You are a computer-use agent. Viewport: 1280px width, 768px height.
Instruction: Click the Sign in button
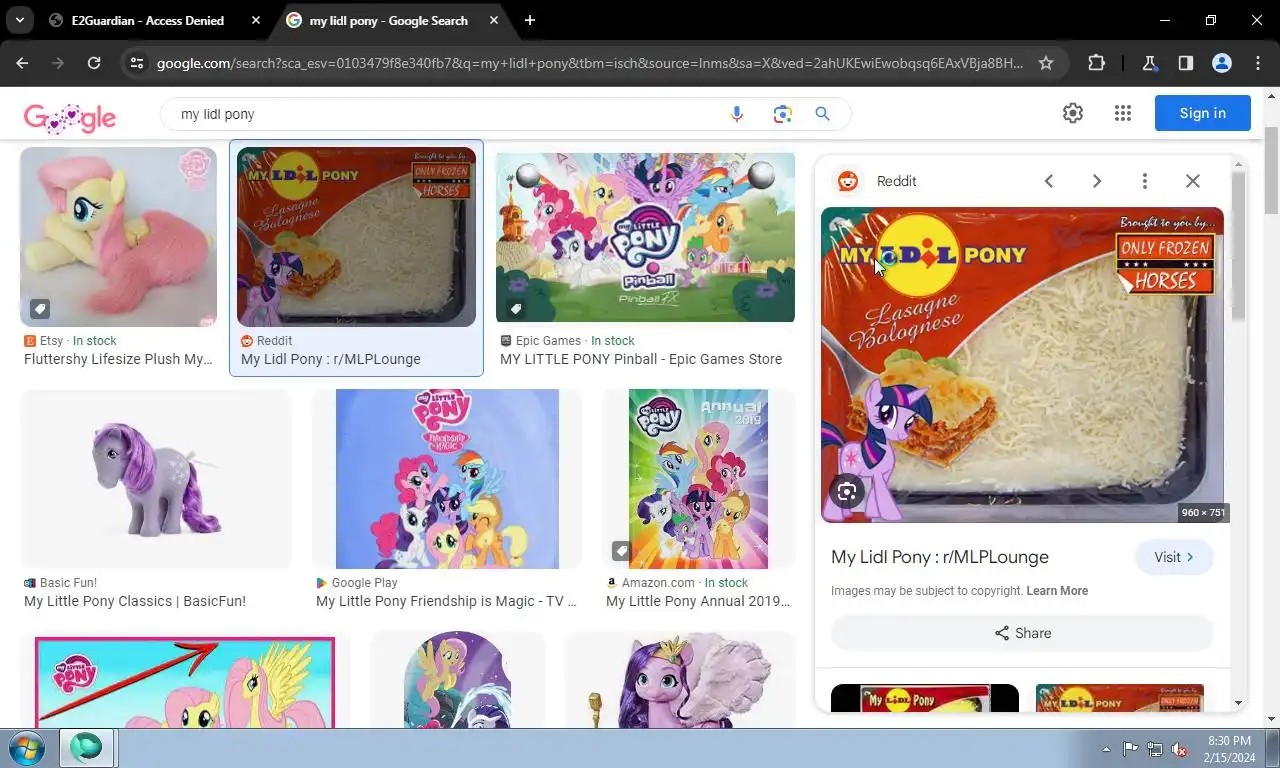pos(1202,113)
